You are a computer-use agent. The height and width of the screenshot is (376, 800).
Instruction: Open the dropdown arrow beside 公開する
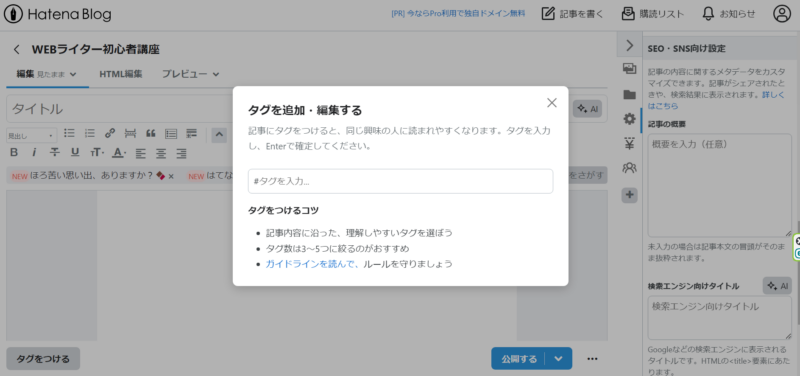click(559, 359)
